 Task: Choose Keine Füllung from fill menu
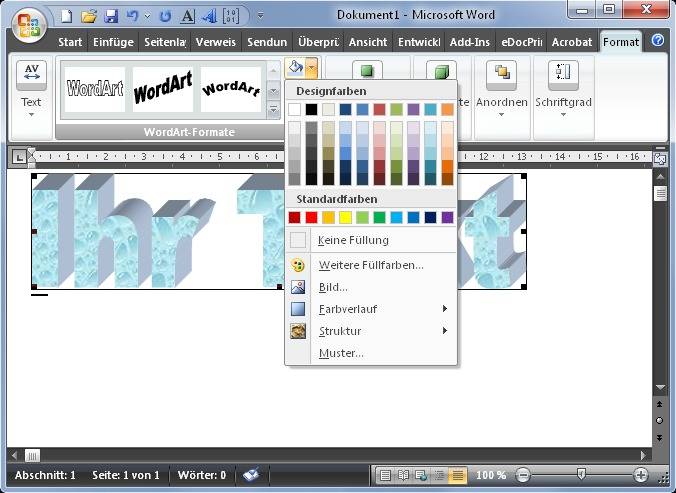(353, 240)
